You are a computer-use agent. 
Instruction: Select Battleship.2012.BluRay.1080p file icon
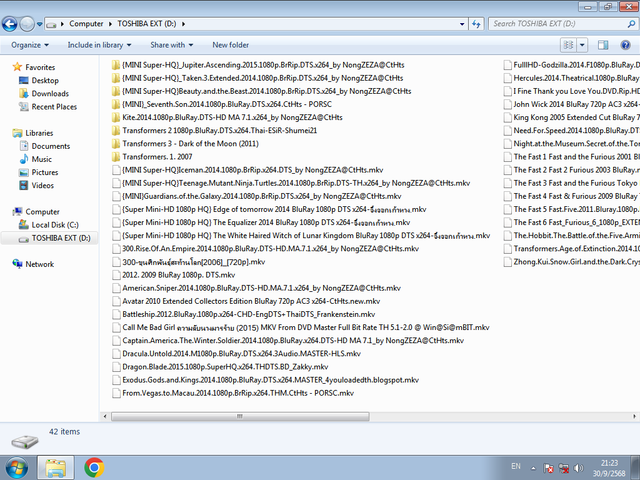pos(116,314)
